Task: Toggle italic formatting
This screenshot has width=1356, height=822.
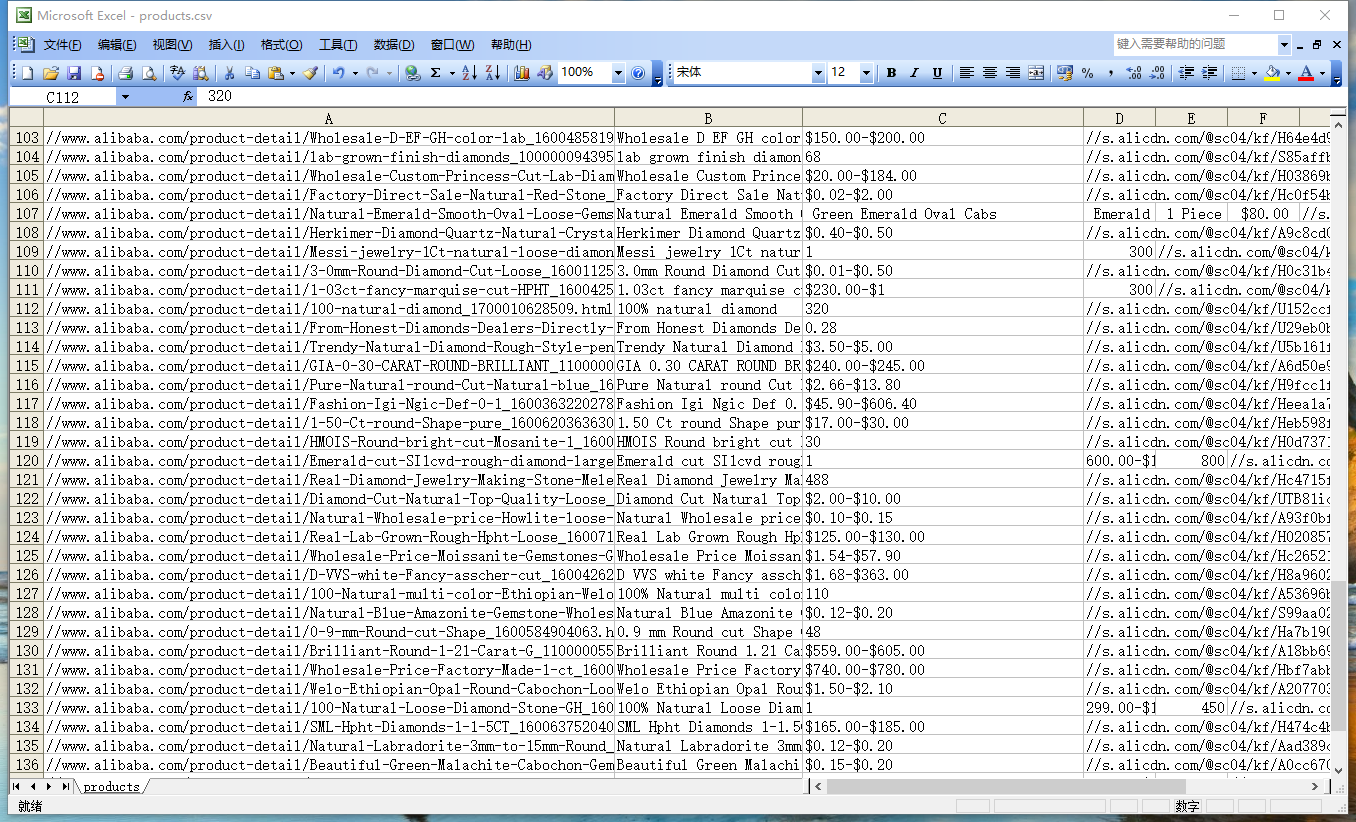Action: tap(913, 73)
